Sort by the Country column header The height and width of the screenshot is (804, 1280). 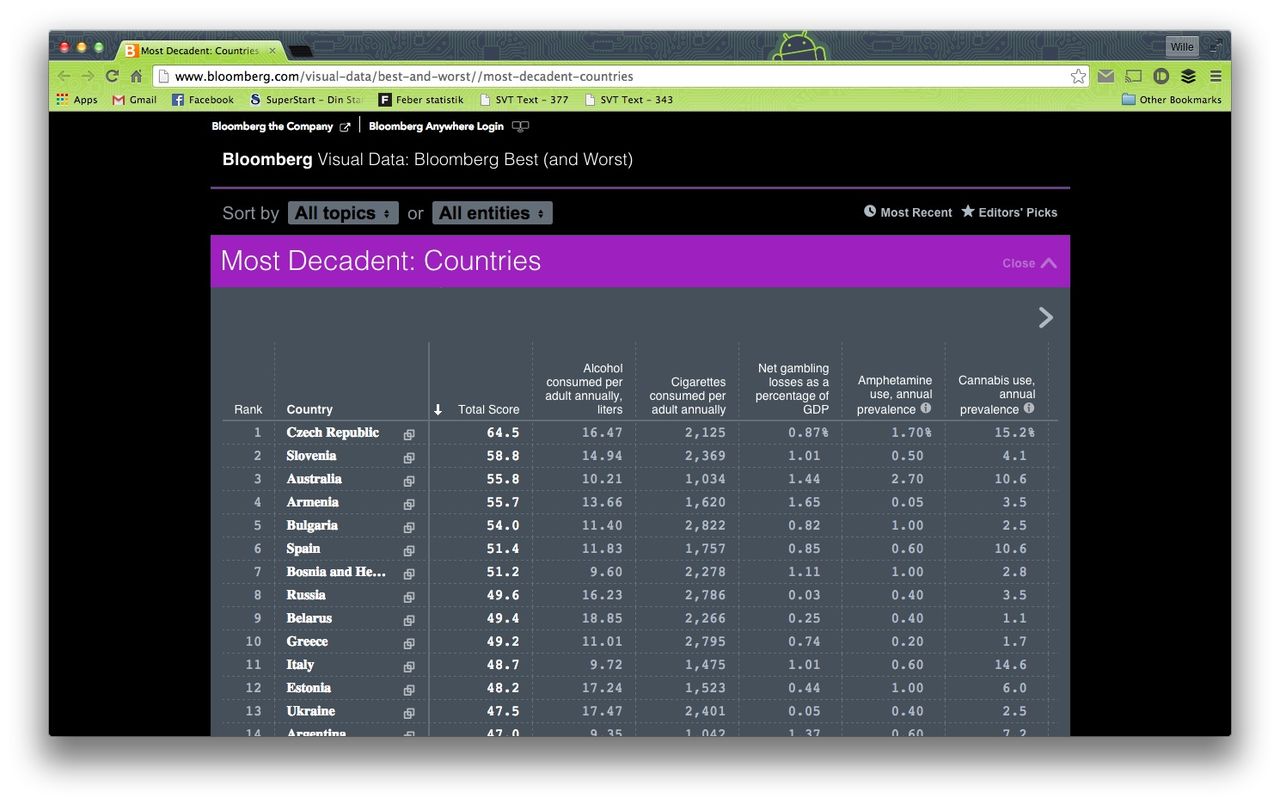pos(309,409)
